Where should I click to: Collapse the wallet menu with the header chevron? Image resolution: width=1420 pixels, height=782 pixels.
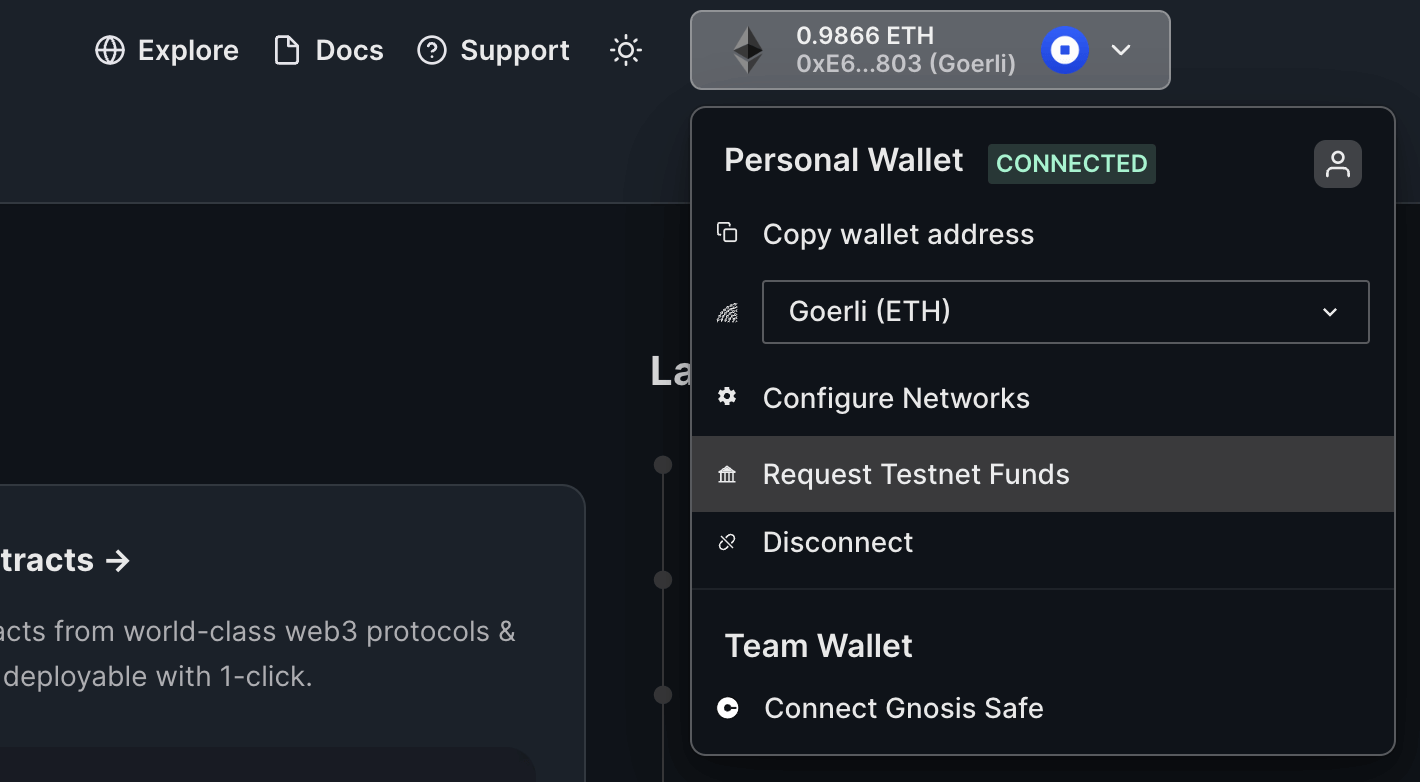[x=1122, y=48]
